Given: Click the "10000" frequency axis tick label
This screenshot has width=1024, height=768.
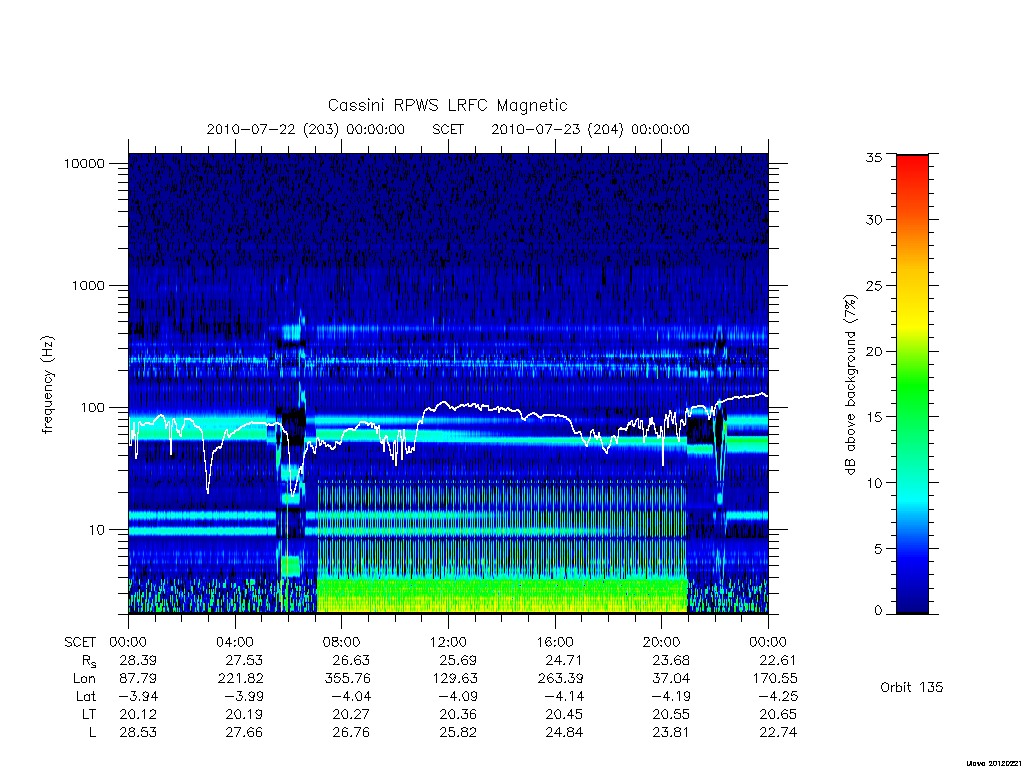Looking at the screenshot, I should (84, 163).
